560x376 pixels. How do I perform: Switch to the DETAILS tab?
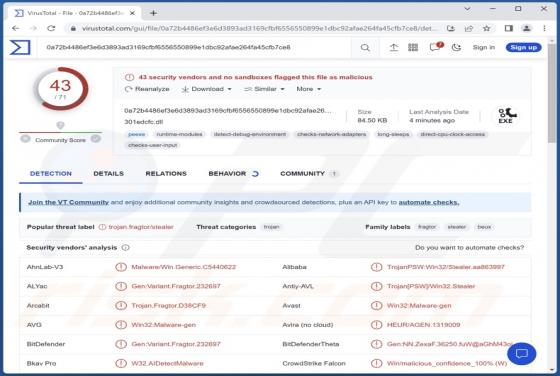109,174
